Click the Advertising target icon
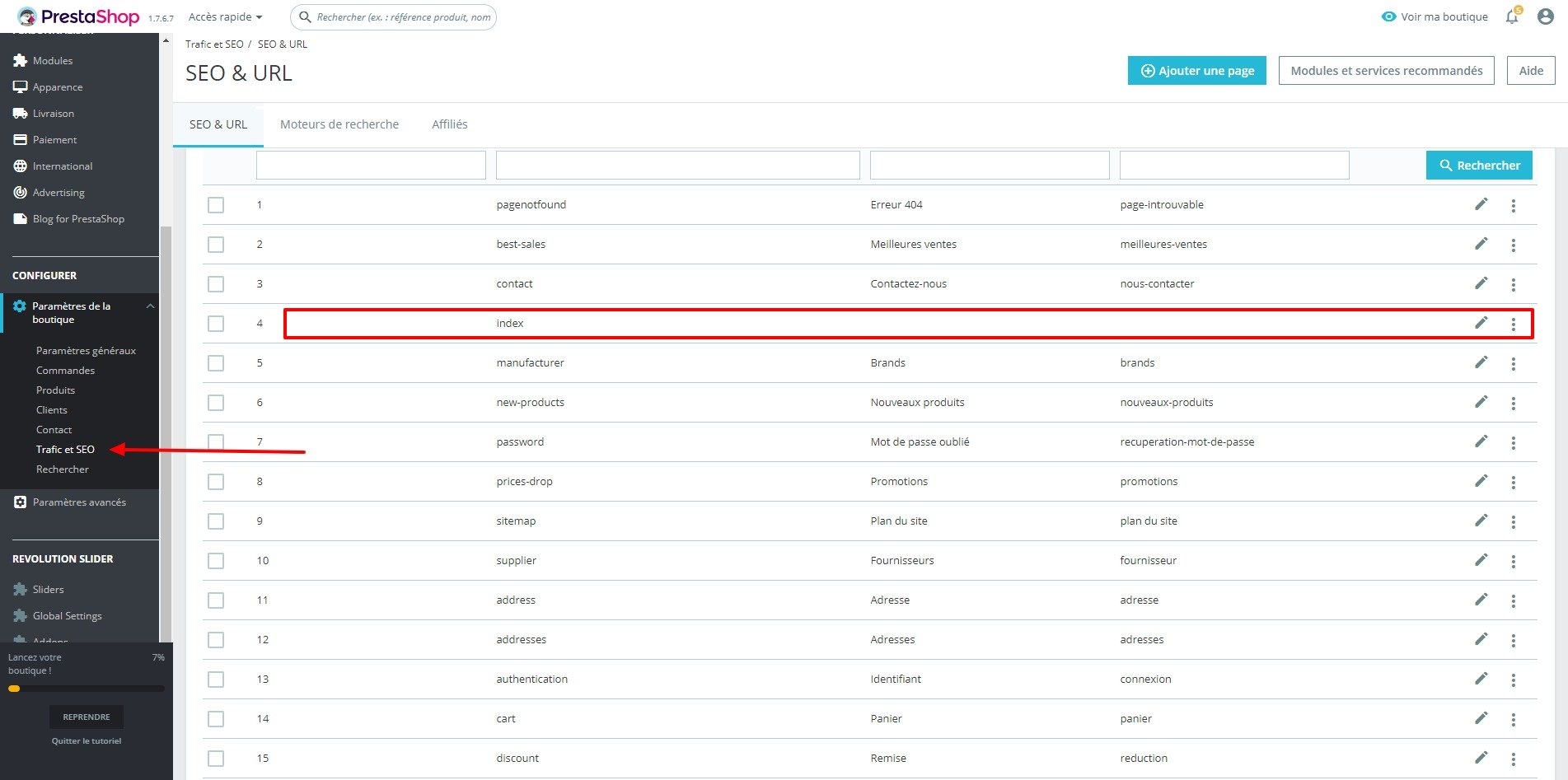 coord(20,192)
